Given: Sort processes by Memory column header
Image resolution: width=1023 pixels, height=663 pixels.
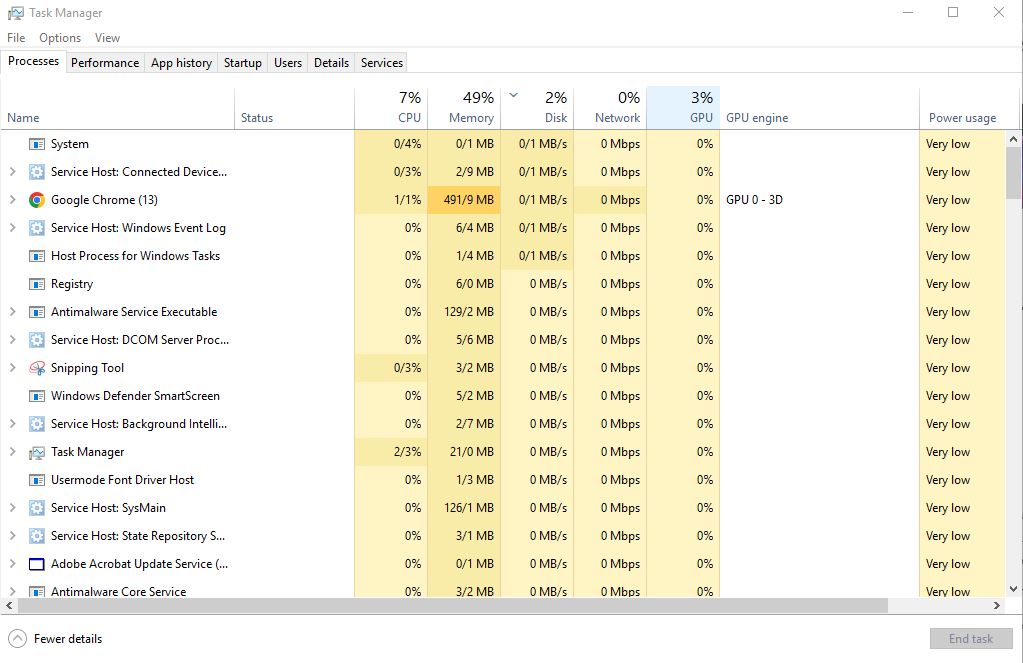Looking at the screenshot, I should (x=470, y=117).
